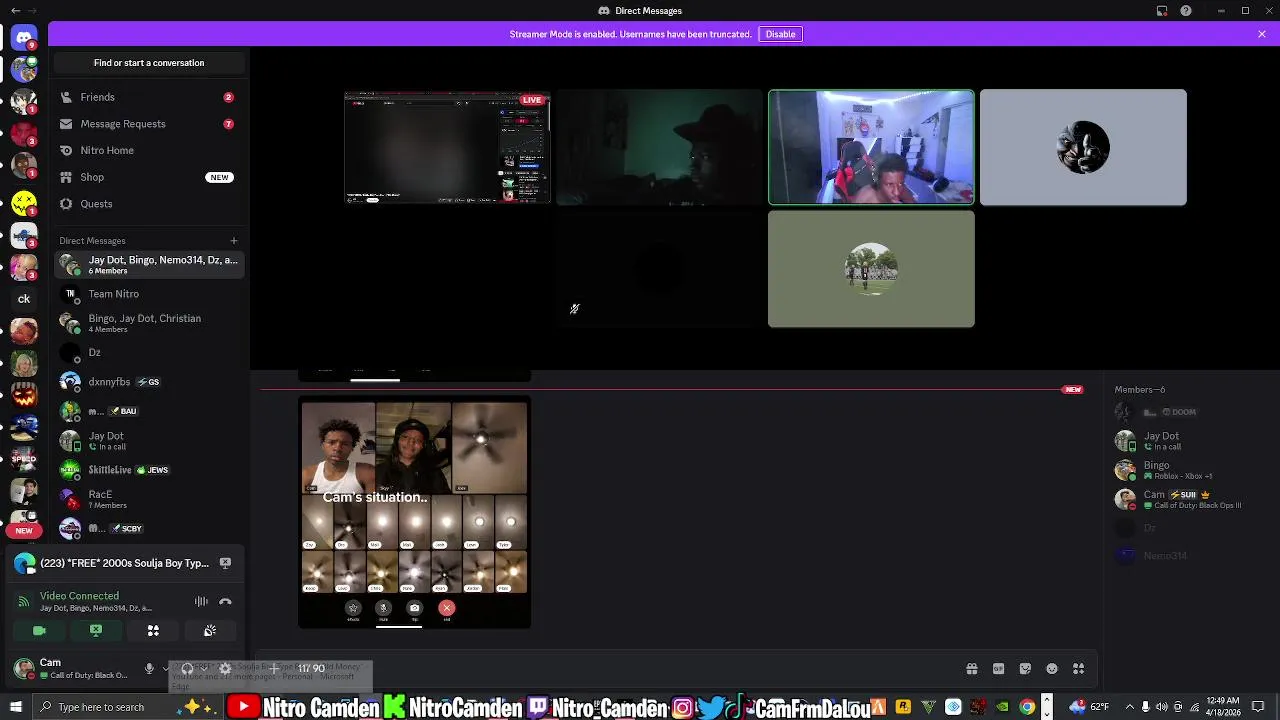The height and width of the screenshot is (720, 1280).
Task: Go back with title bar arrow
Action: [x=15, y=11]
